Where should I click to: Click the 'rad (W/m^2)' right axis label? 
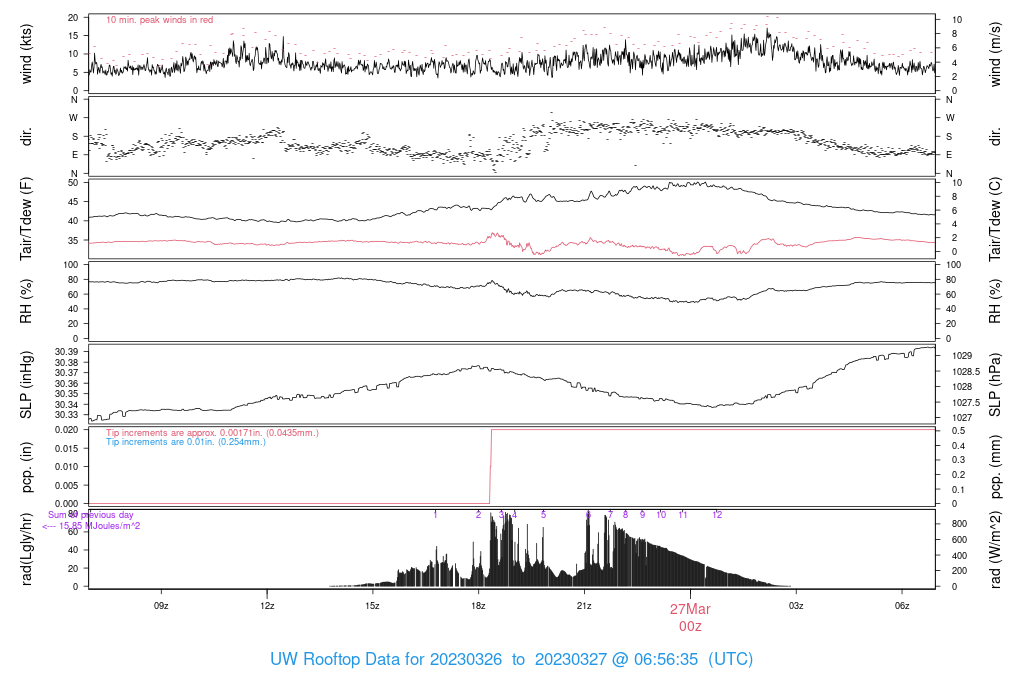[x=995, y=549]
